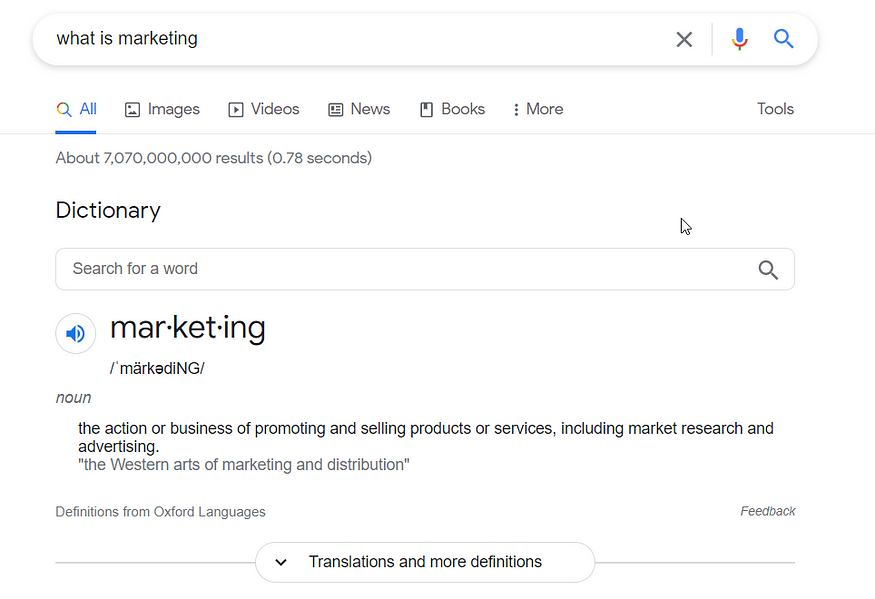
Task: Click the Feedback link
Action: coord(767,511)
